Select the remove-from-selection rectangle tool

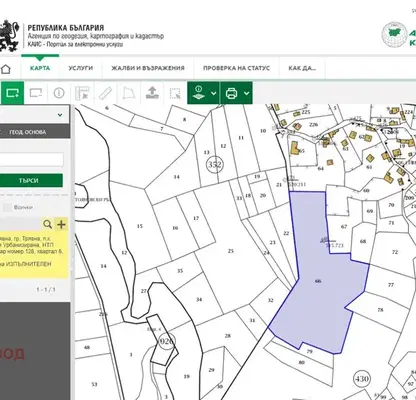point(36,93)
